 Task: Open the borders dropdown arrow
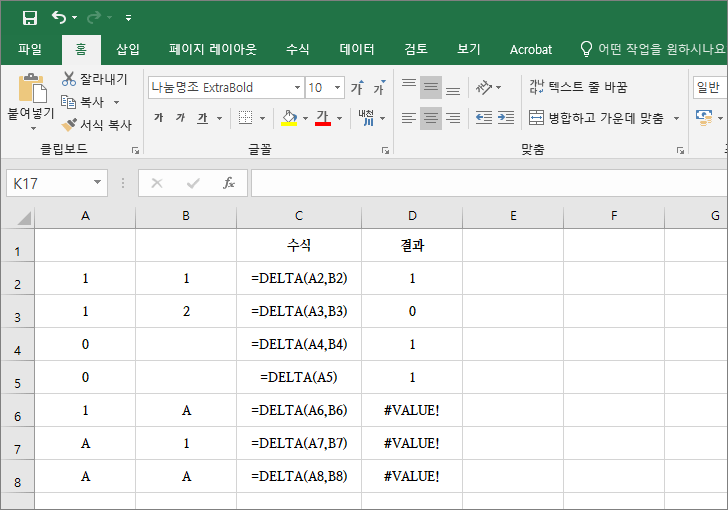coord(262,118)
